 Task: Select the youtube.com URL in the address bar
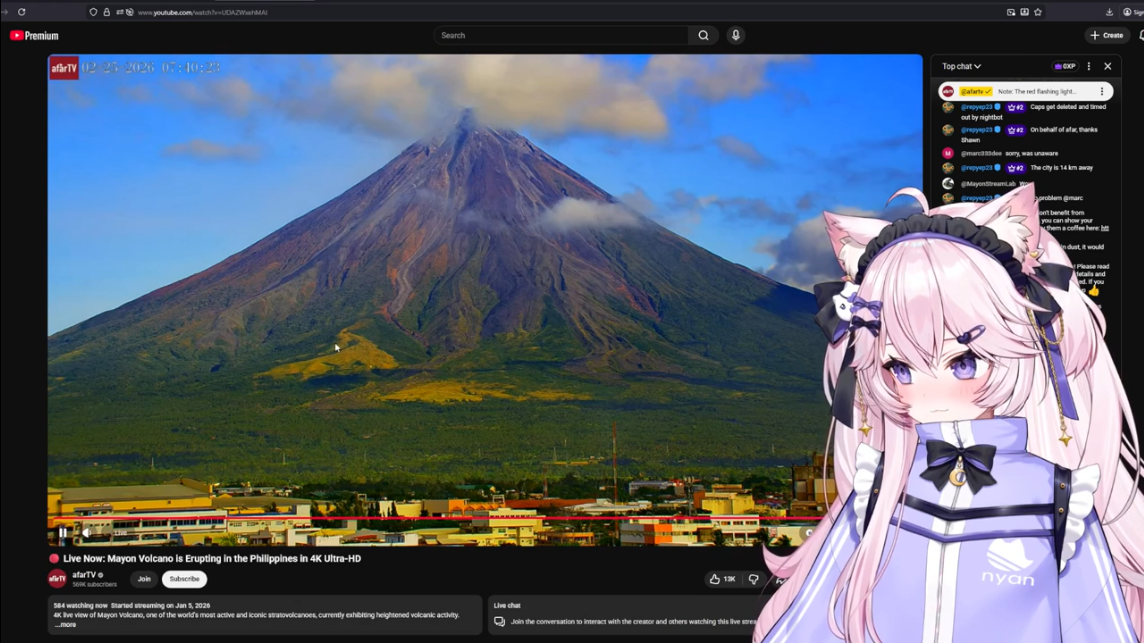(202, 12)
